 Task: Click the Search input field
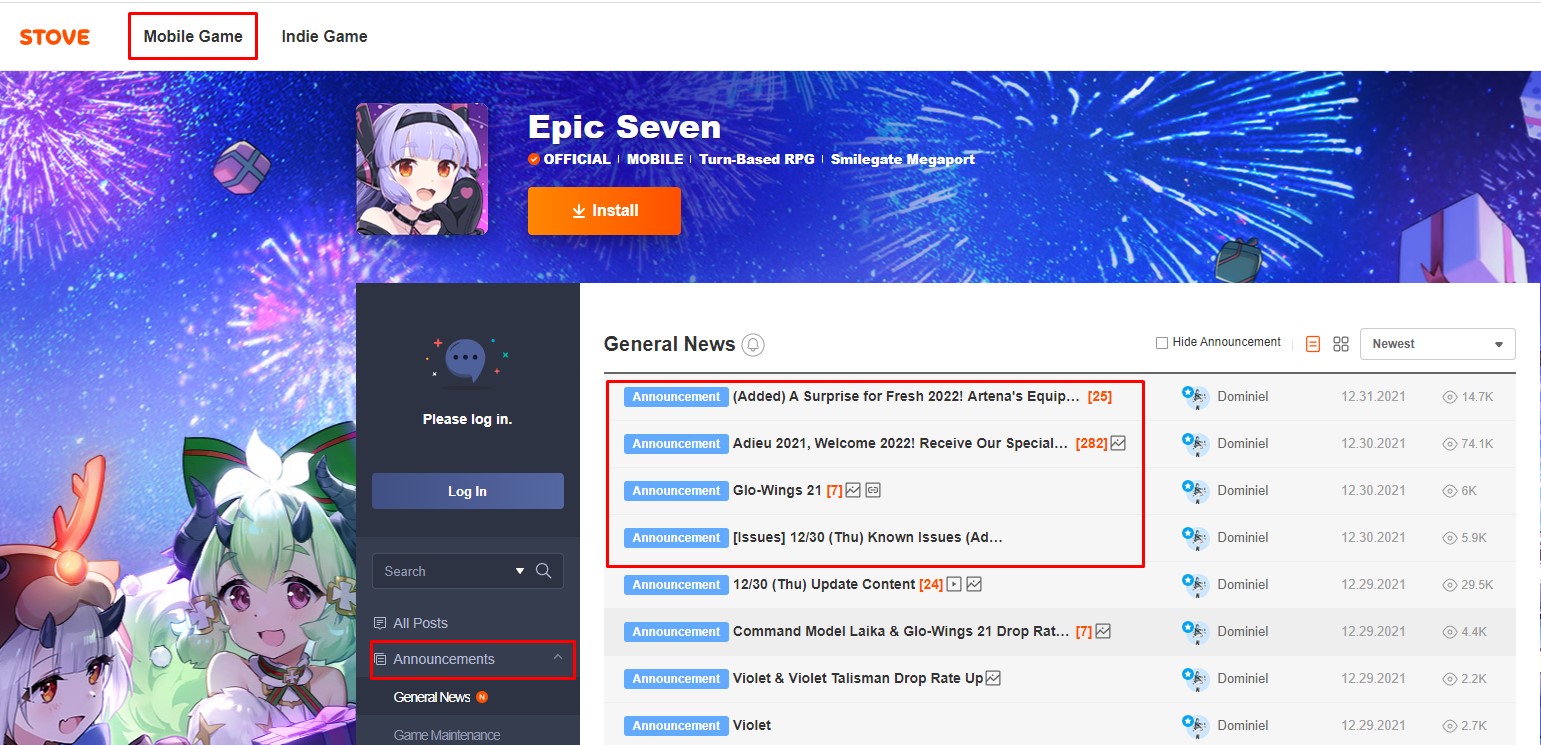click(440, 571)
